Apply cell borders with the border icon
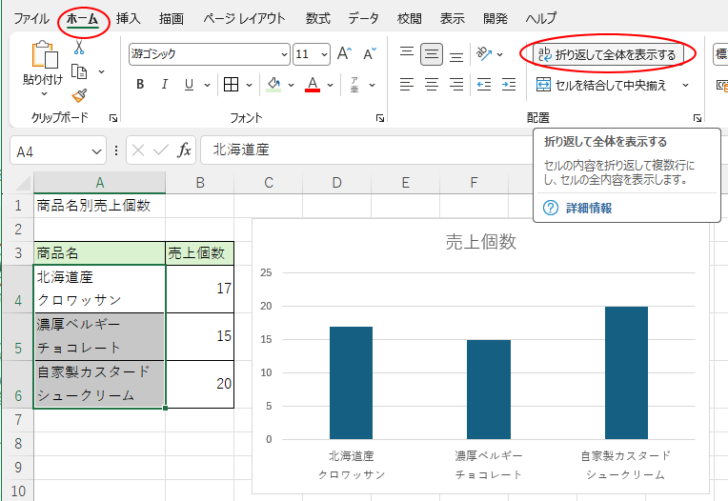This screenshot has height=501, width=728. click(231, 85)
